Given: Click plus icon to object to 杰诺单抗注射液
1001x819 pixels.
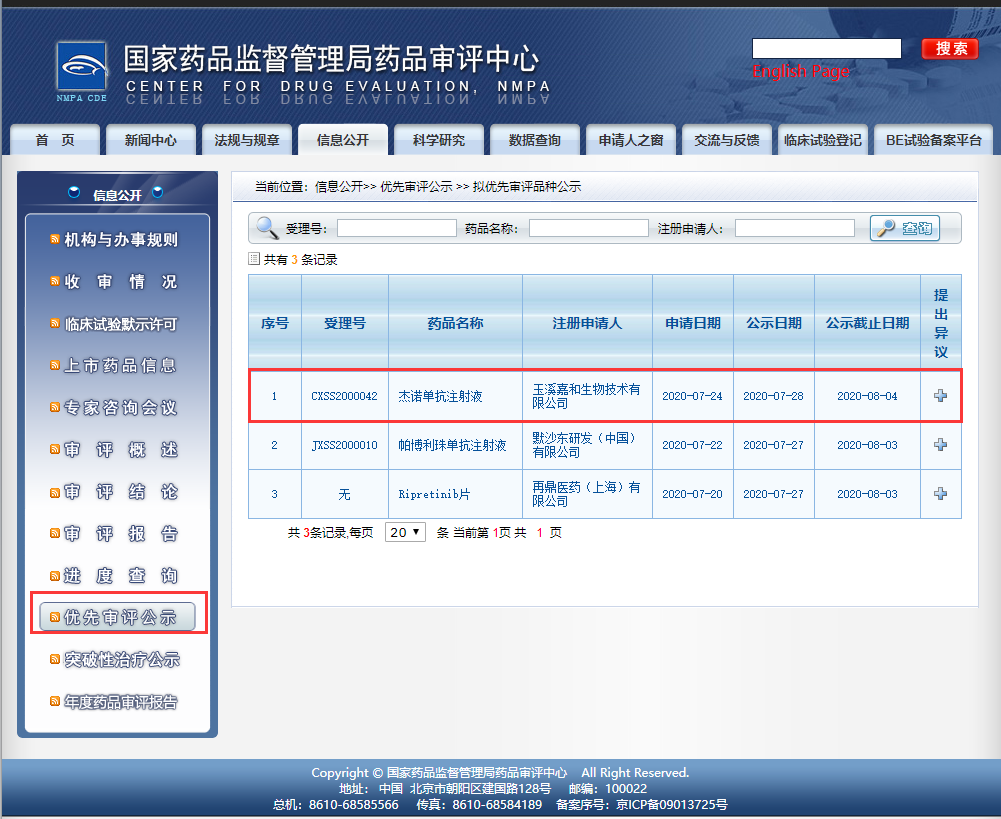Looking at the screenshot, I should pyautogui.click(x=940, y=396).
